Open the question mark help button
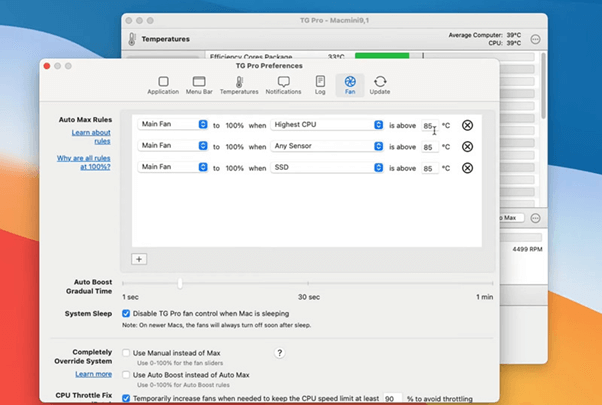 point(280,353)
